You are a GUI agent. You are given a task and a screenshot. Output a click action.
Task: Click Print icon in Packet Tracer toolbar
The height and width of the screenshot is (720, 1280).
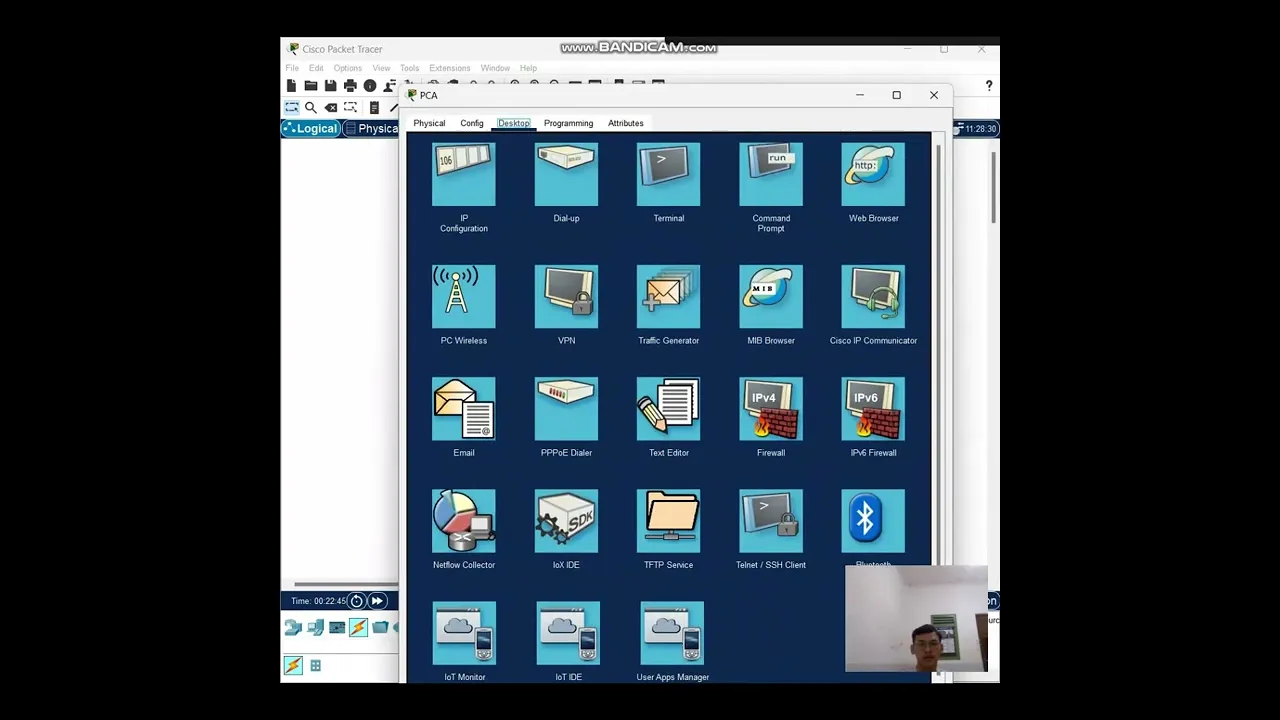350,86
